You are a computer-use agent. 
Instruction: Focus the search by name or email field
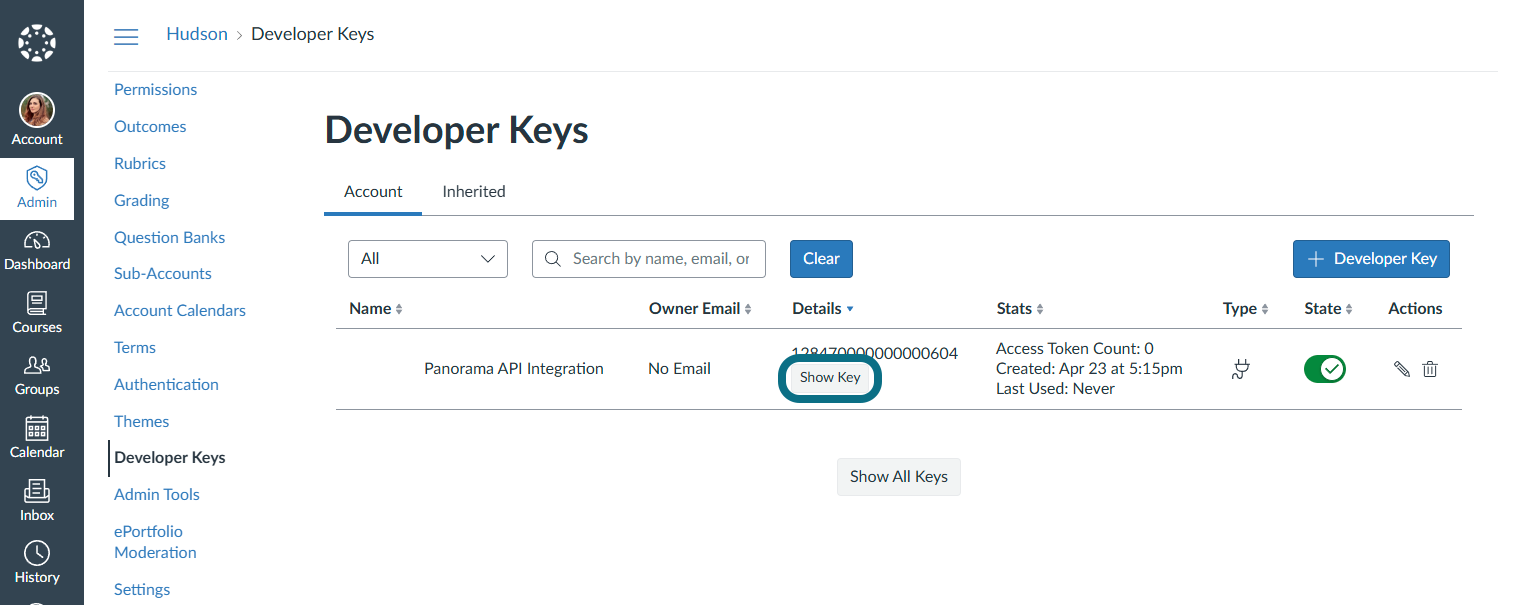pyautogui.click(x=649, y=258)
